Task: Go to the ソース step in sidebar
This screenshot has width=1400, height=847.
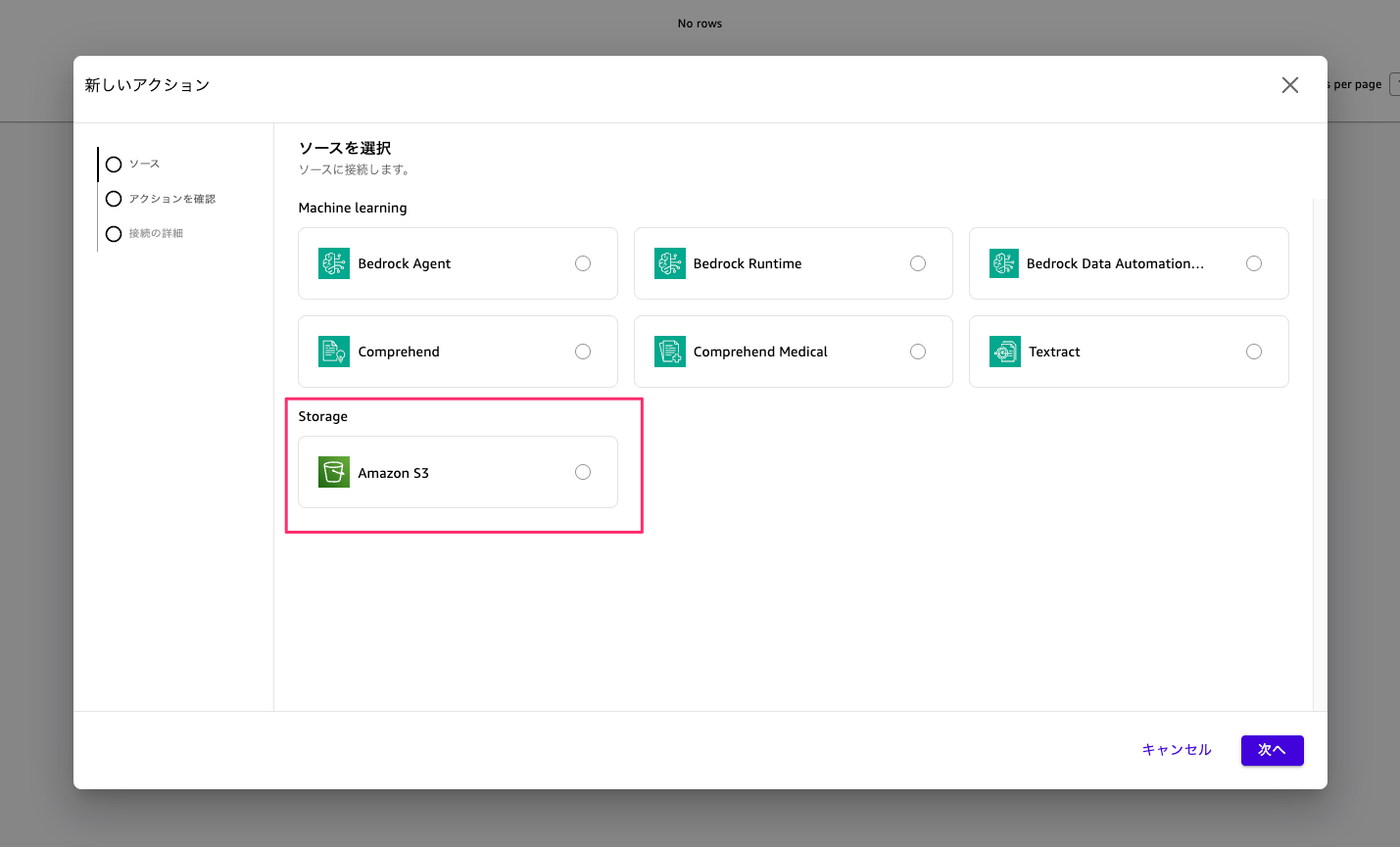Action: 133,165
